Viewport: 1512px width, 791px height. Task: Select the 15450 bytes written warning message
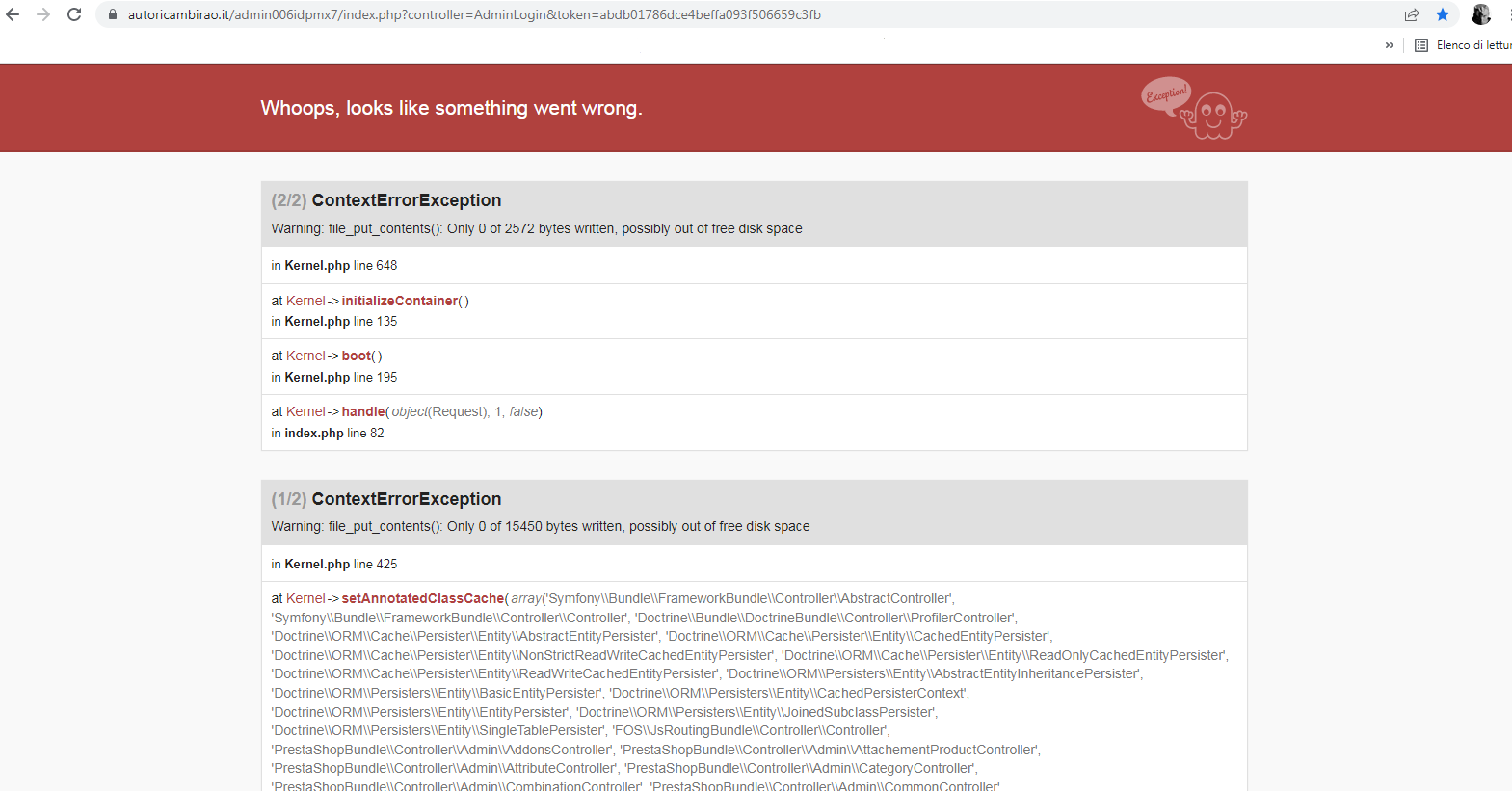pyautogui.click(x=541, y=526)
